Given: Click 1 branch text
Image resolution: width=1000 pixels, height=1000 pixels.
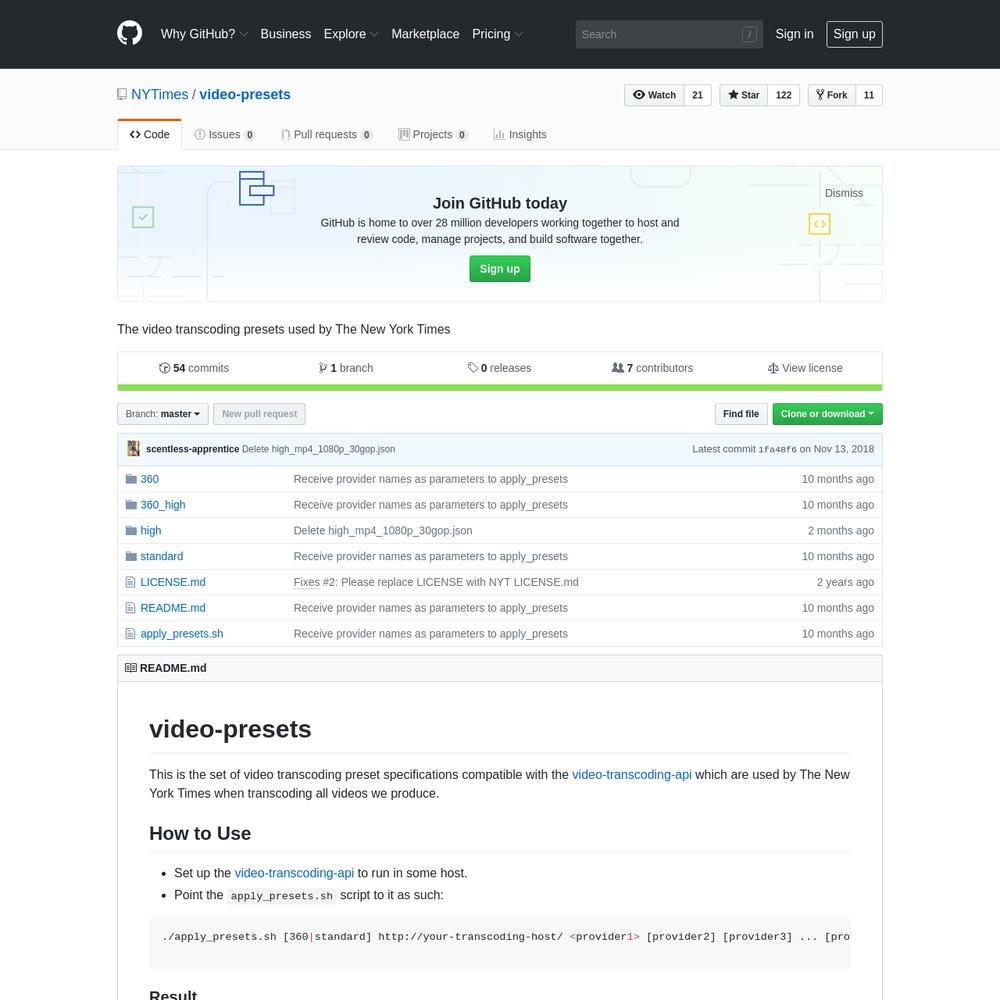Looking at the screenshot, I should 351,368.
